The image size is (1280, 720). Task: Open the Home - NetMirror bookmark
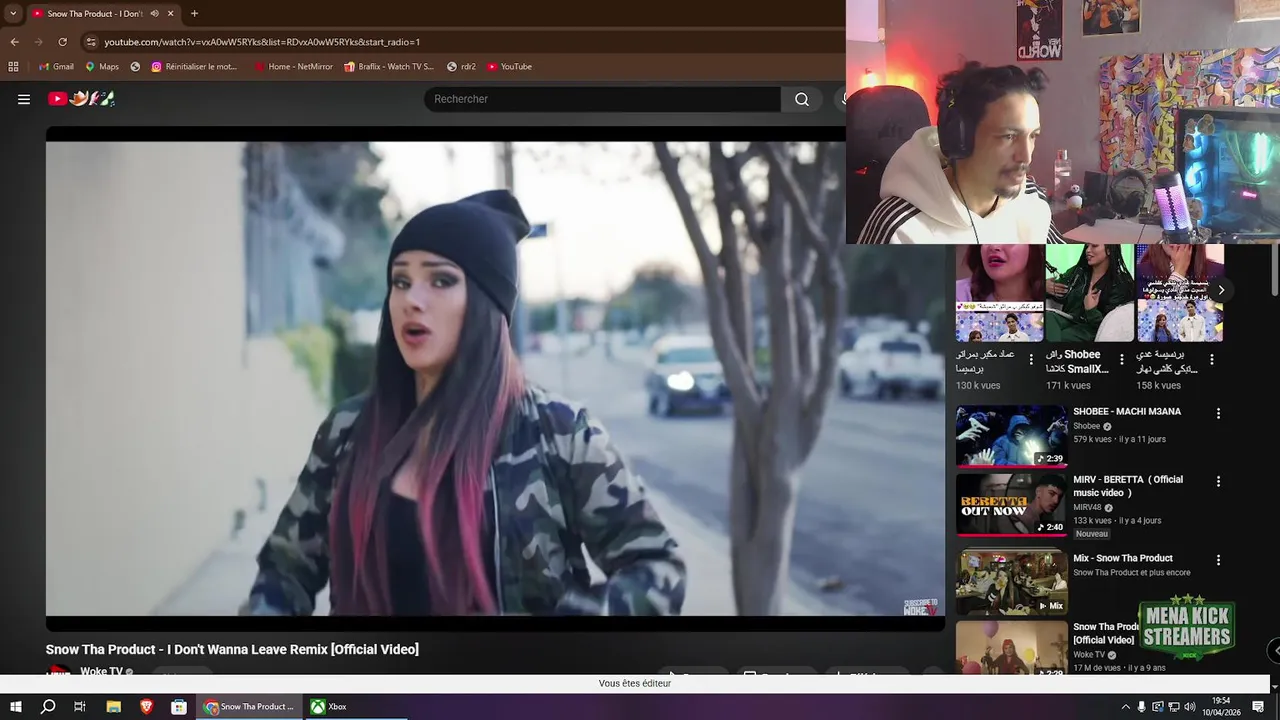click(293, 66)
